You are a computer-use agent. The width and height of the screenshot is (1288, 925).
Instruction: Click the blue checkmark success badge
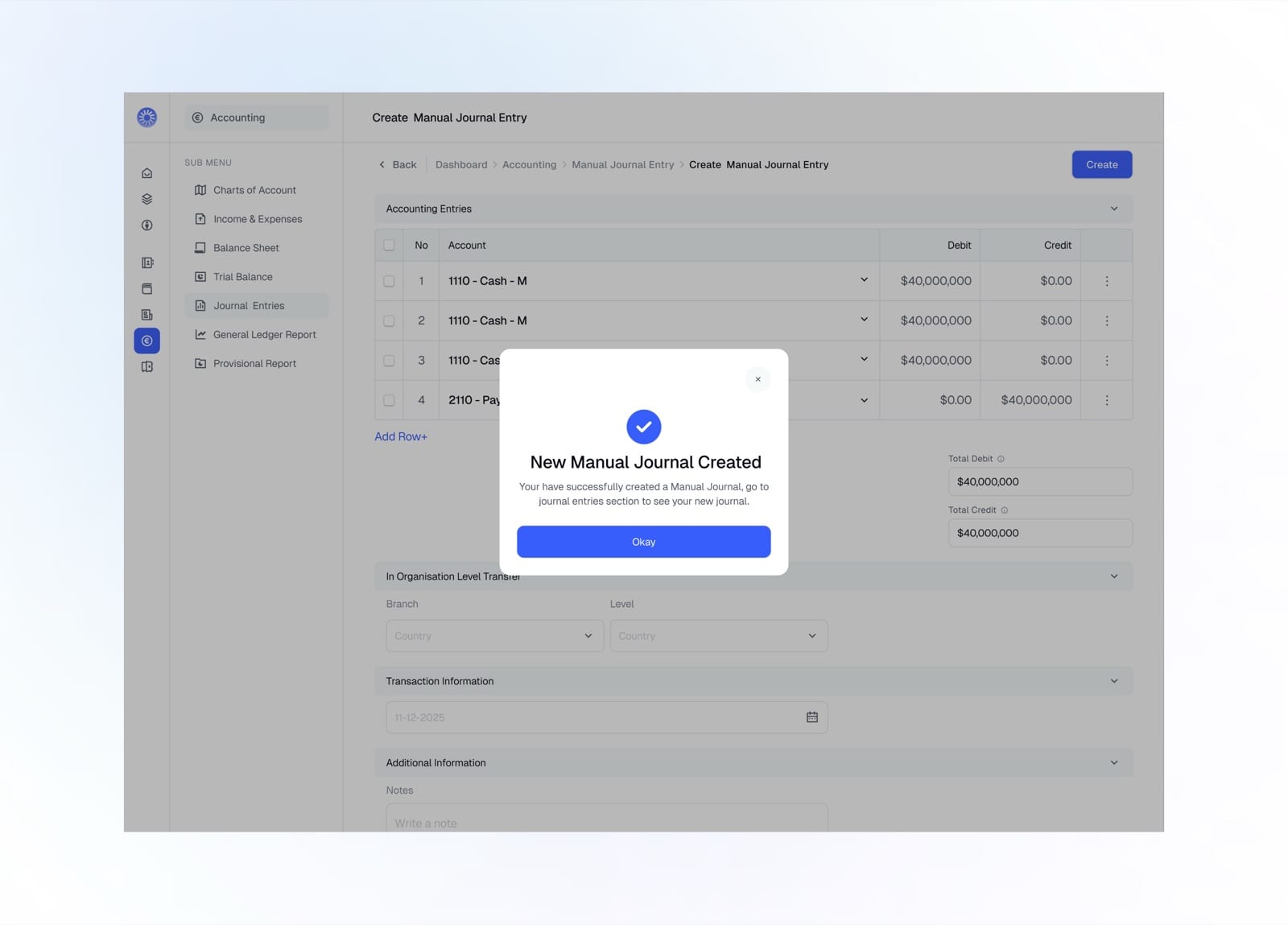coord(644,427)
